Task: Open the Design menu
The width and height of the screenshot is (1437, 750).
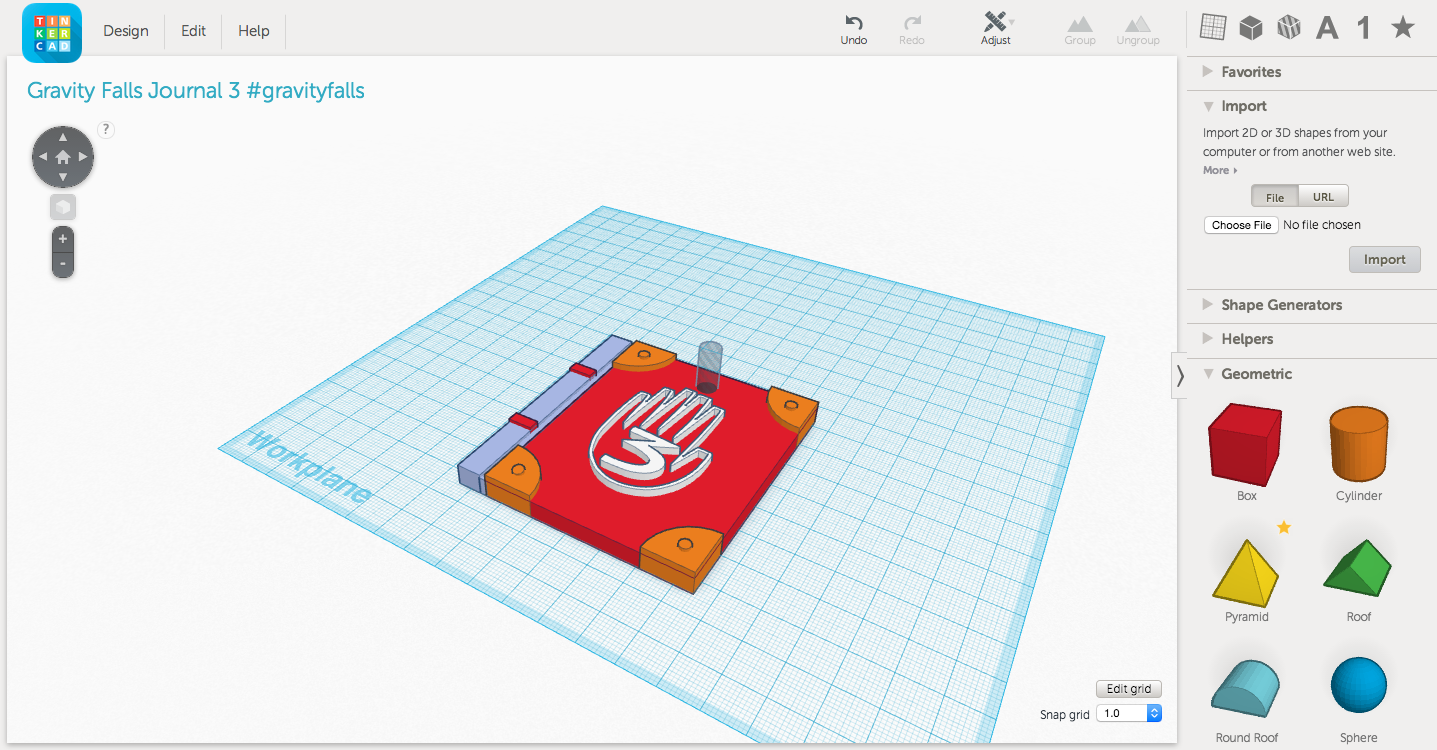Action: (126, 31)
